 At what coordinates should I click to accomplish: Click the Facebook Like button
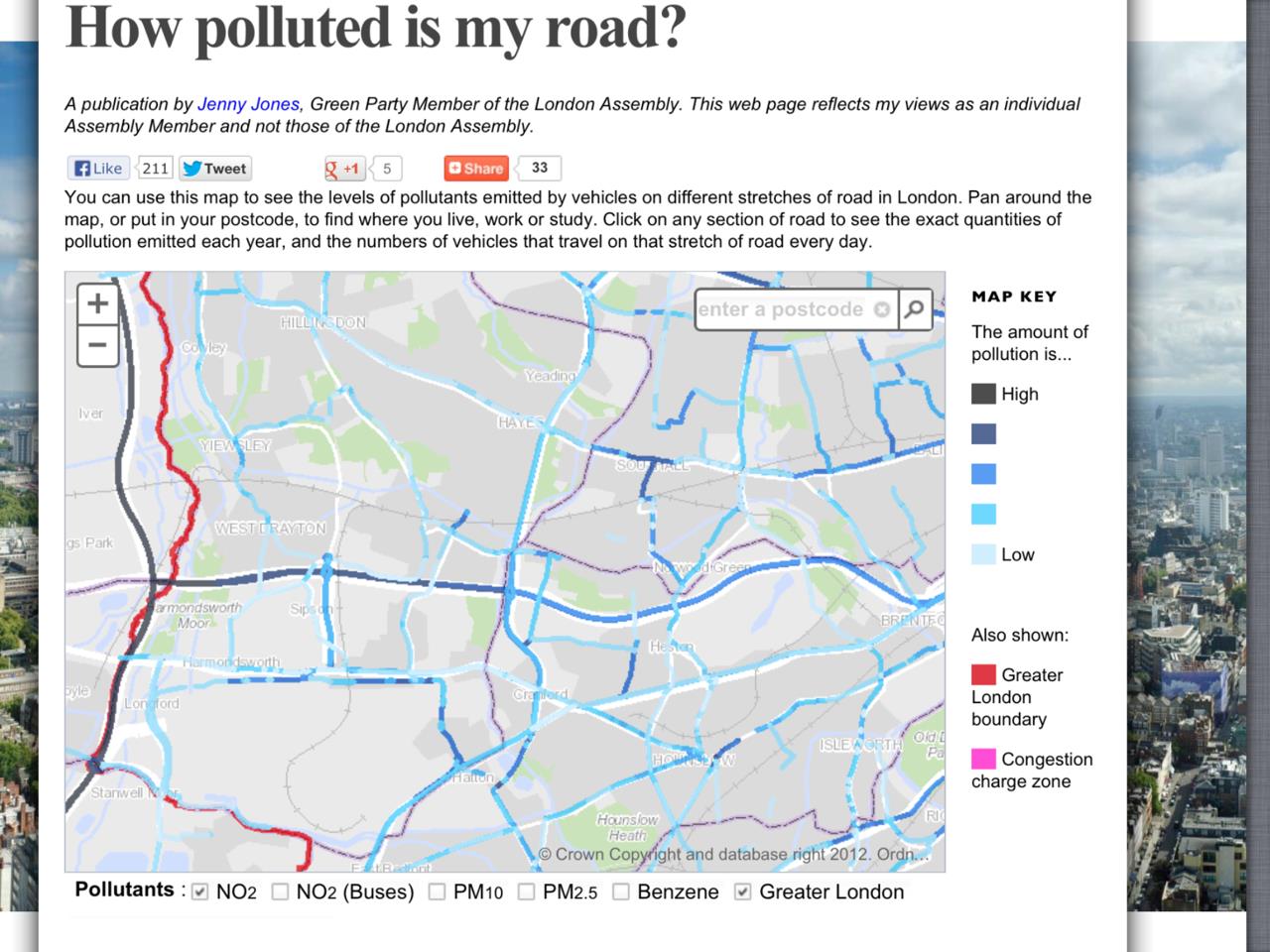(98, 169)
